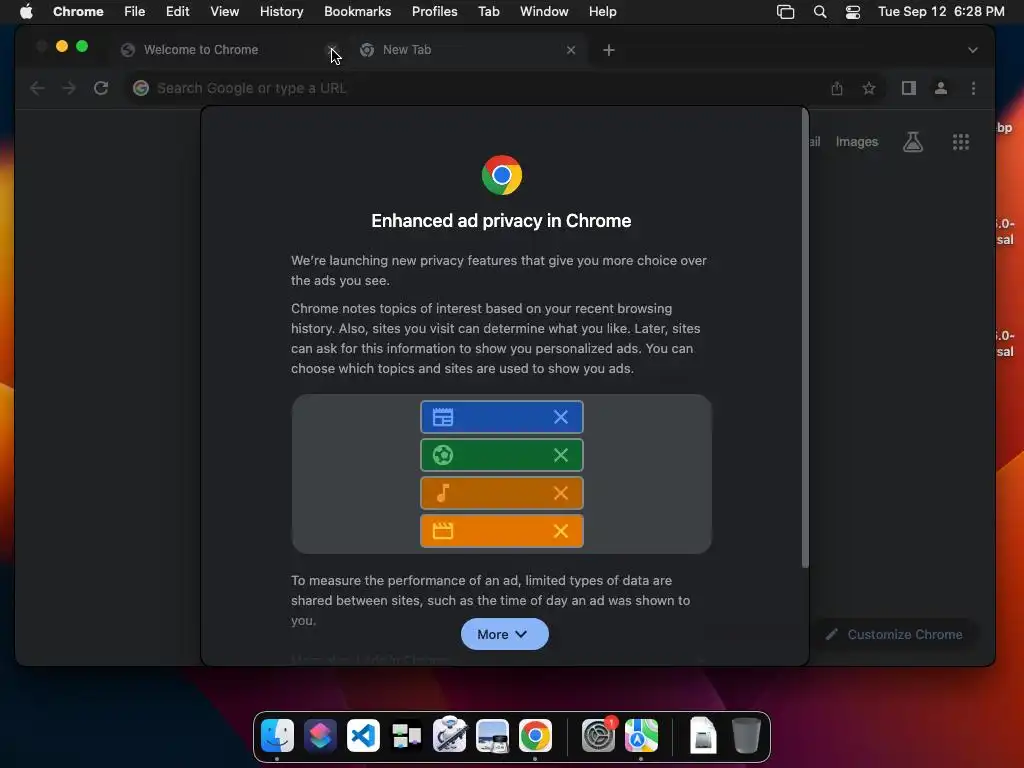Screen dimensions: 1024x768
Task: Click the date and time in menu bar
Action: click(941, 12)
